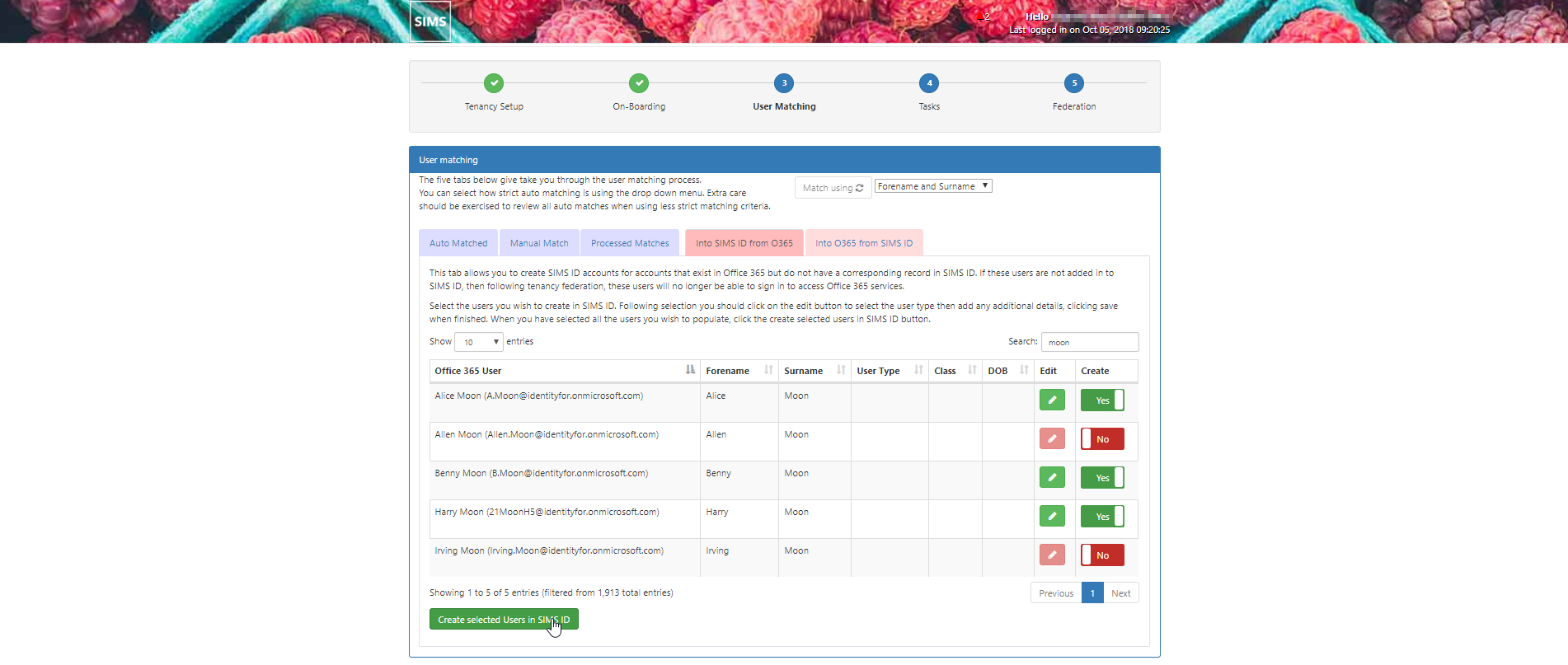Viewport: 1568px width, 665px height.
Task: Select Irving Moon's Office 365 user cell
Action: [565, 558]
